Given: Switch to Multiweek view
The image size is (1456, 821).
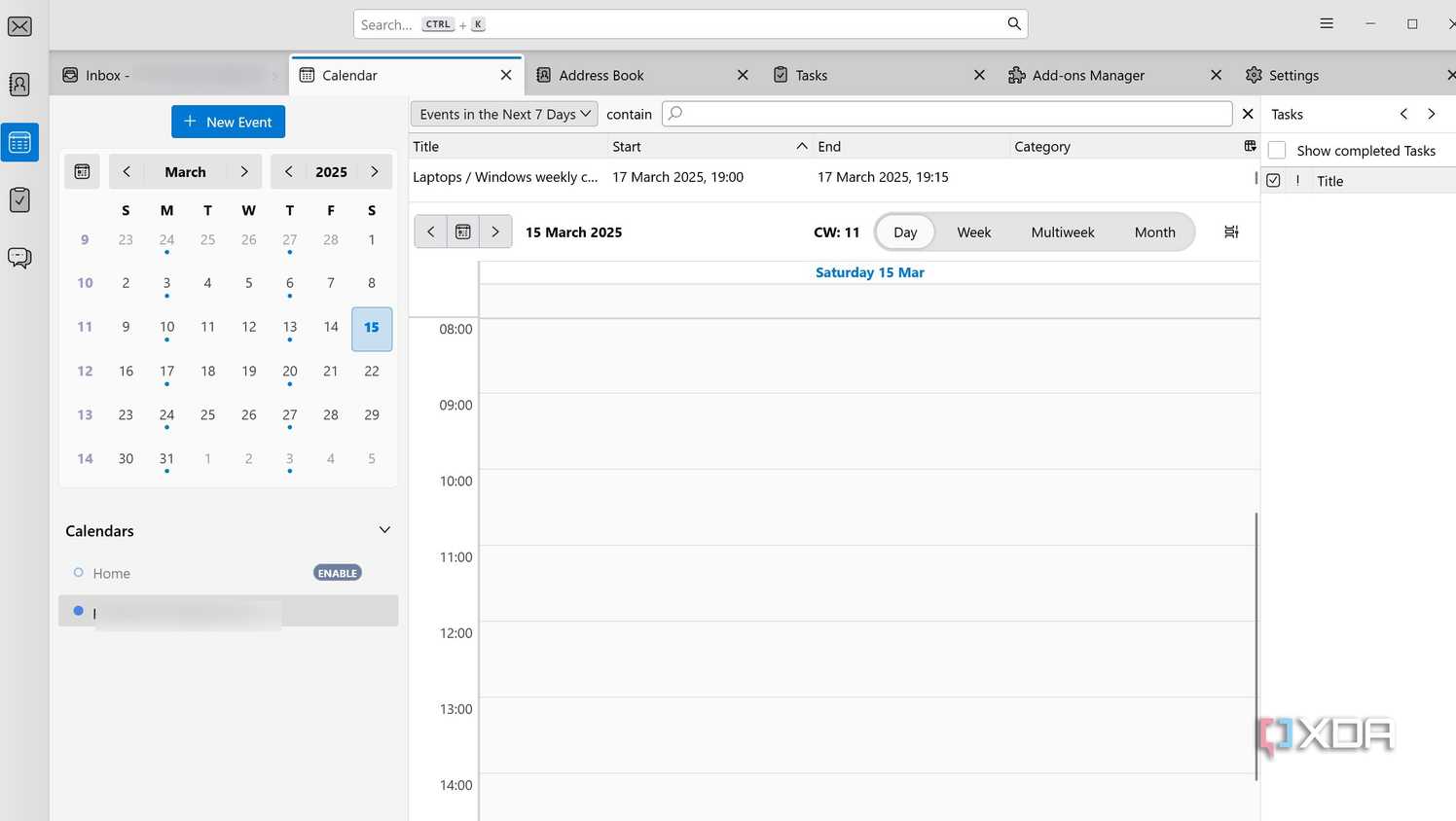Looking at the screenshot, I should click(x=1063, y=232).
